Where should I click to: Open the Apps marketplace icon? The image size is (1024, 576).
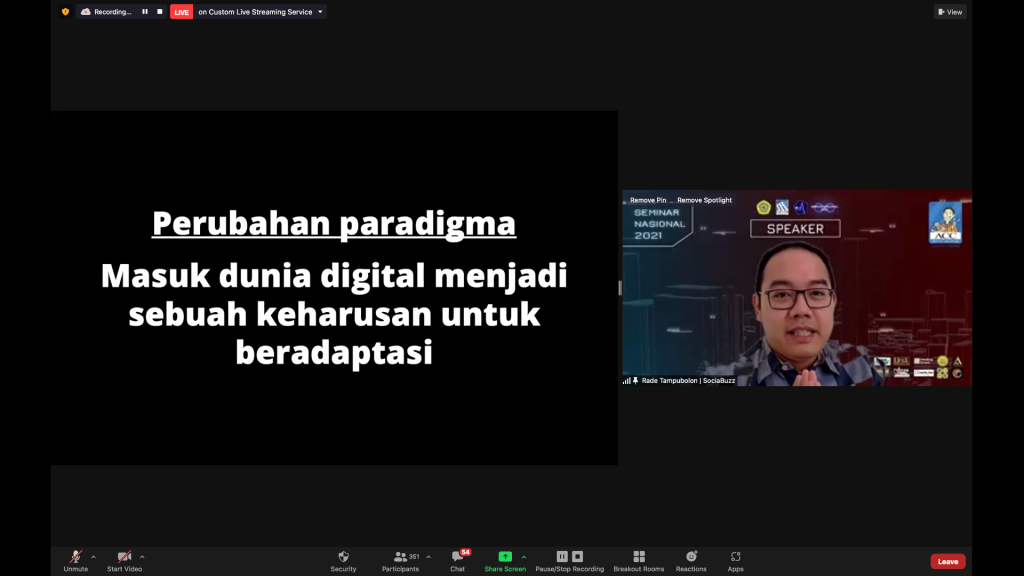coord(735,560)
